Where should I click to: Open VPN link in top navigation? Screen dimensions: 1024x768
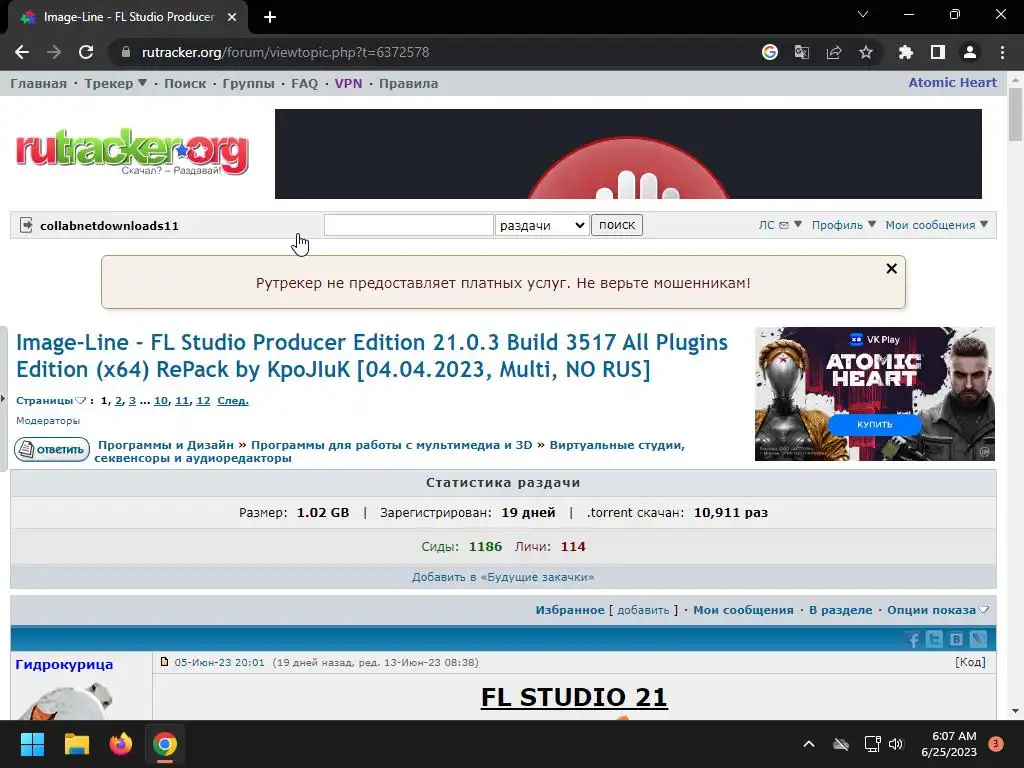click(348, 84)
